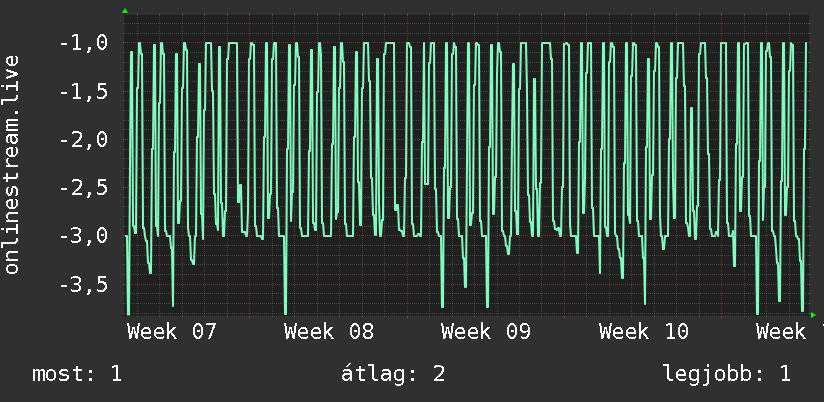Click the "Week 08" x-axis label
Screen dimensions: 824x402
click(328, 332)
